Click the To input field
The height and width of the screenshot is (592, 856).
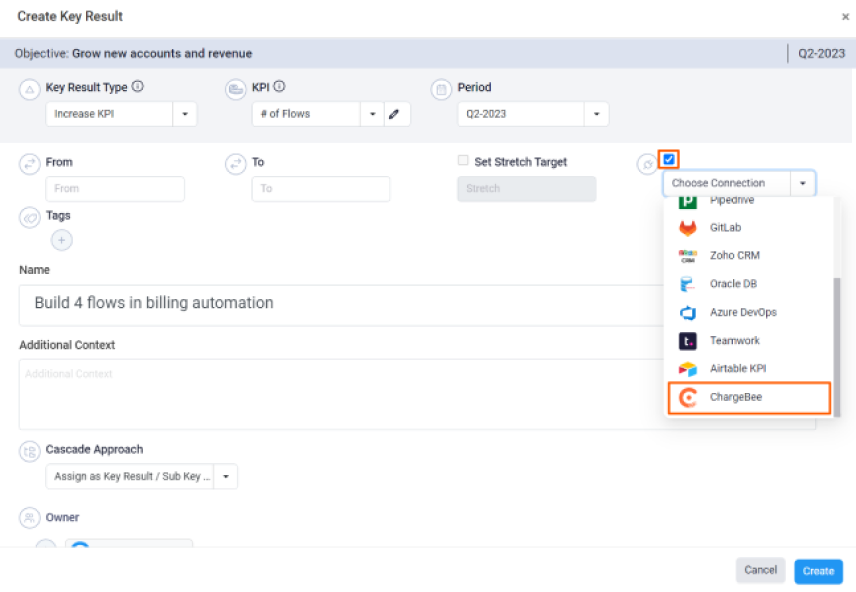pos(321,189)
